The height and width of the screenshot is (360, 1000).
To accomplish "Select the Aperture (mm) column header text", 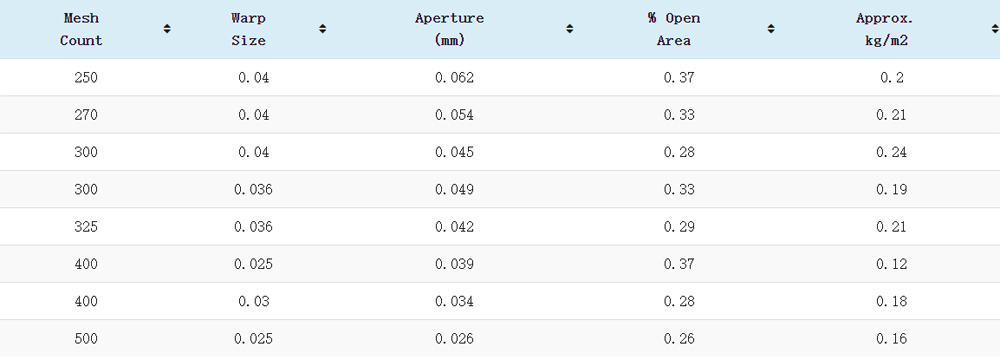I will 450,29.
